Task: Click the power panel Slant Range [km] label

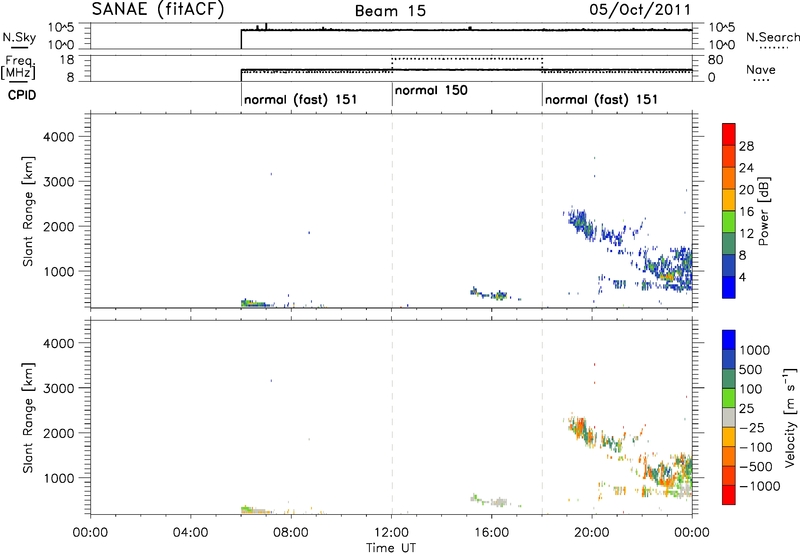Action: [x=28, y=211]
